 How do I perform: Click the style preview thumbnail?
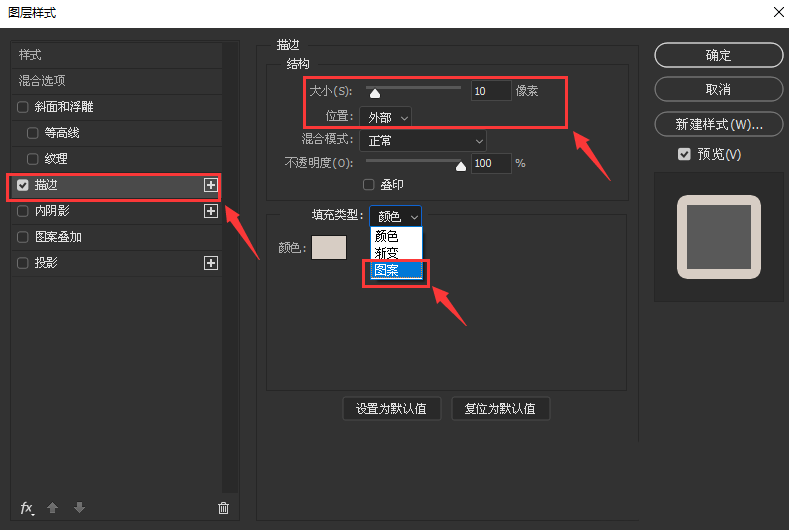719,237
